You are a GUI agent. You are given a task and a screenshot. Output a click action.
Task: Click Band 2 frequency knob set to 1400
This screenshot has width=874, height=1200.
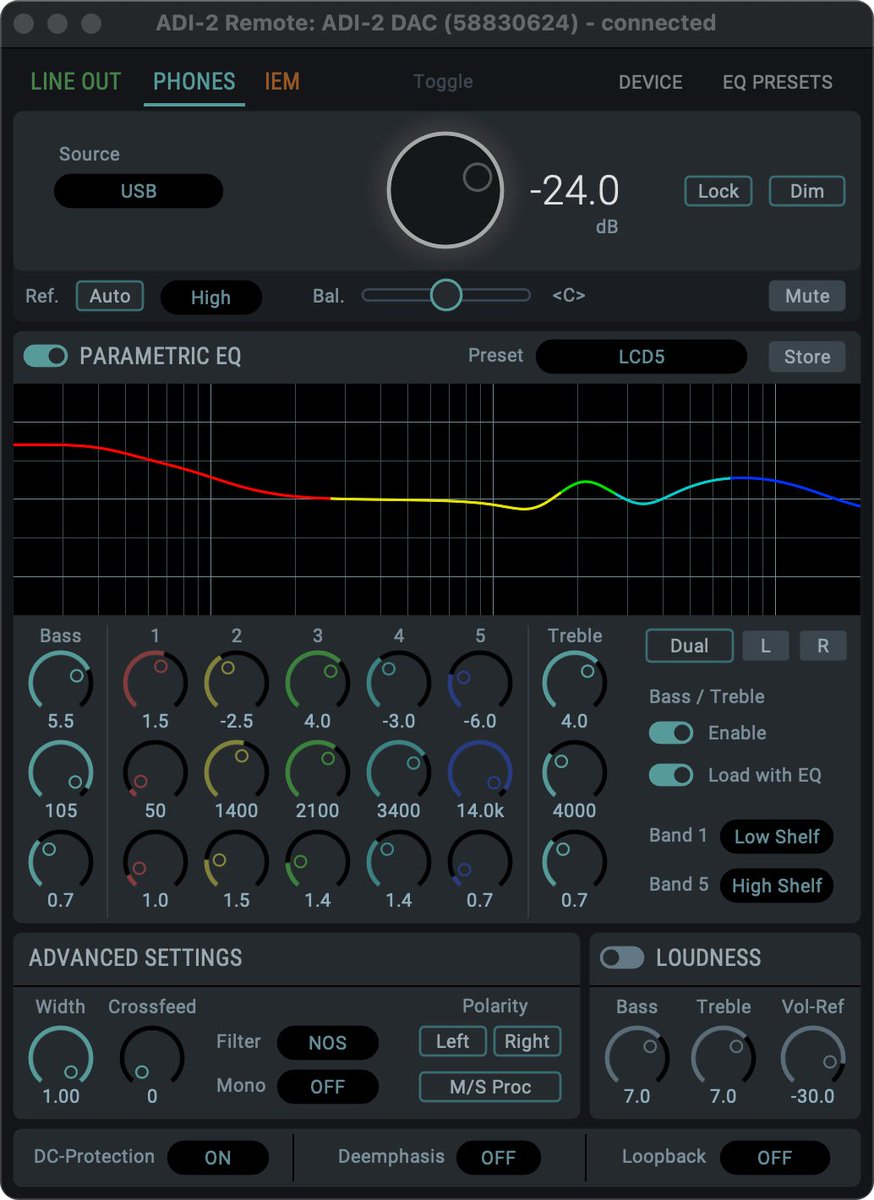pyautogui.click(x=236, y=770)
